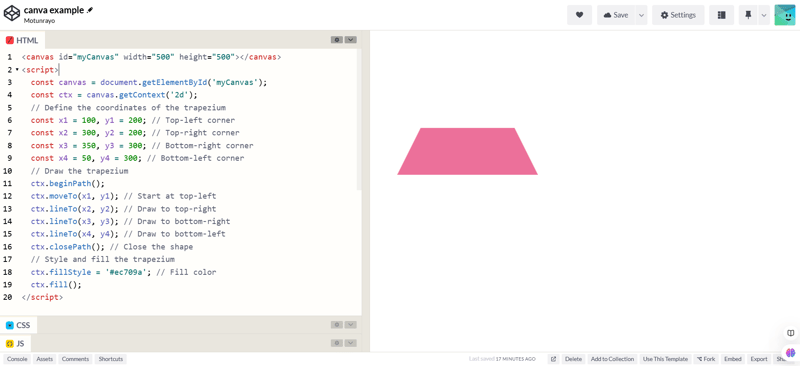
Task: Click line number 10 in the gutter
Action: 7,171
